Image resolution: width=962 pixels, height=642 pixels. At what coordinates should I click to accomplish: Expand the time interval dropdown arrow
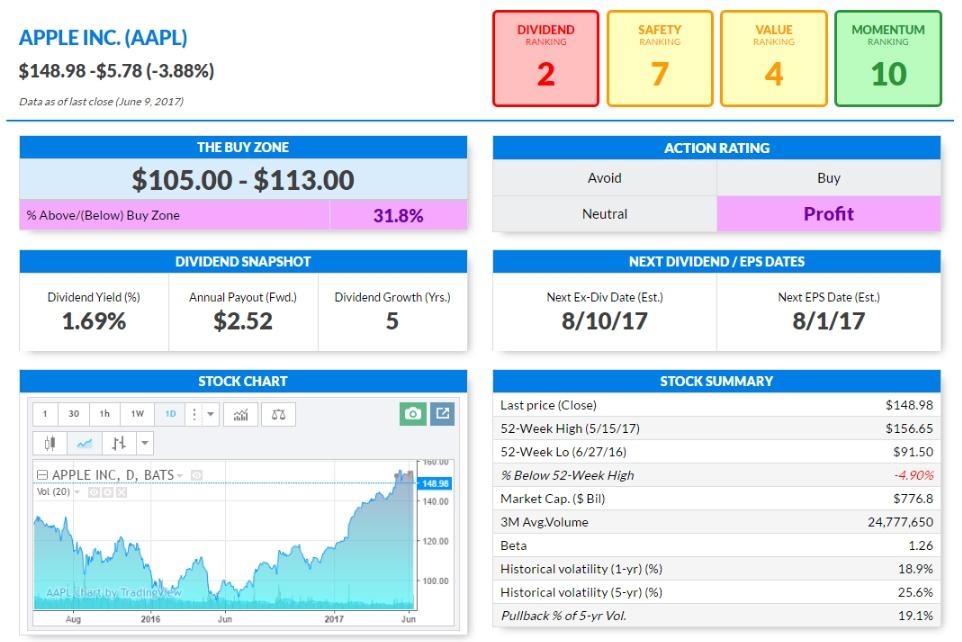tap(210, 415)
